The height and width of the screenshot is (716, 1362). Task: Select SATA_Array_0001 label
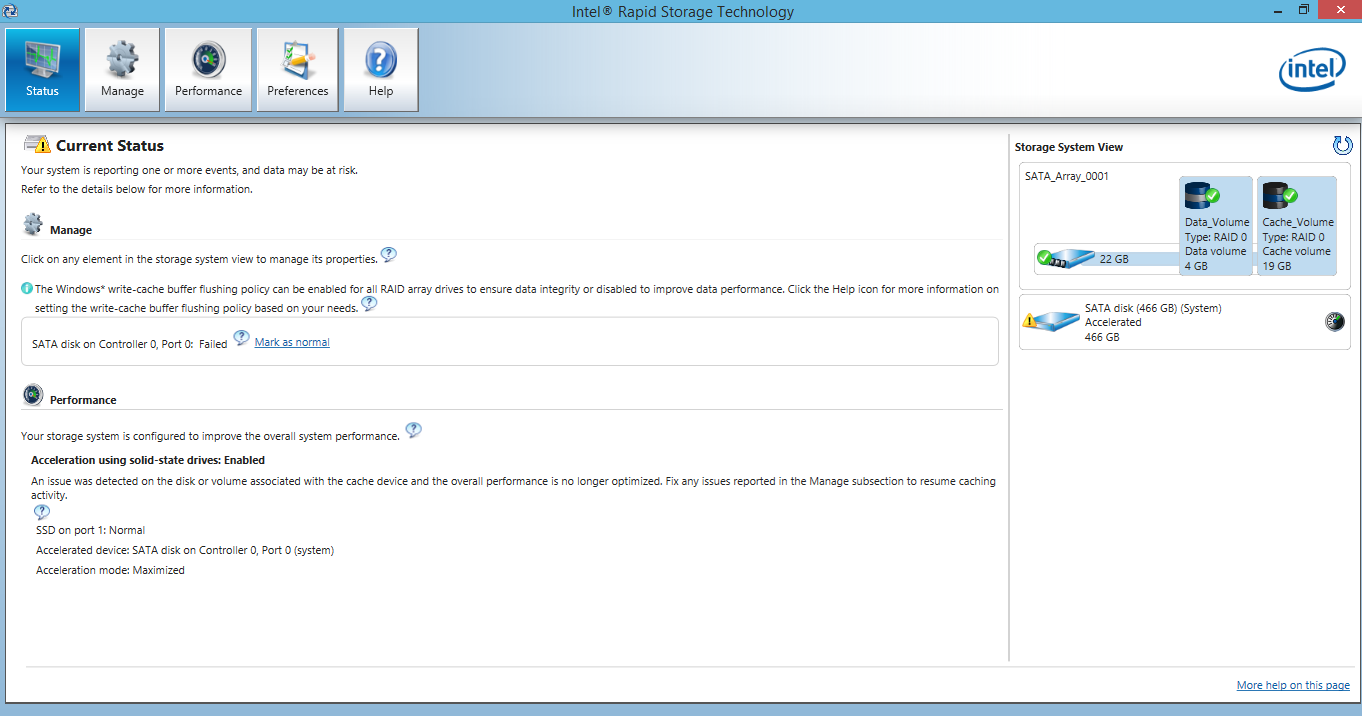tap(1067, 176)
